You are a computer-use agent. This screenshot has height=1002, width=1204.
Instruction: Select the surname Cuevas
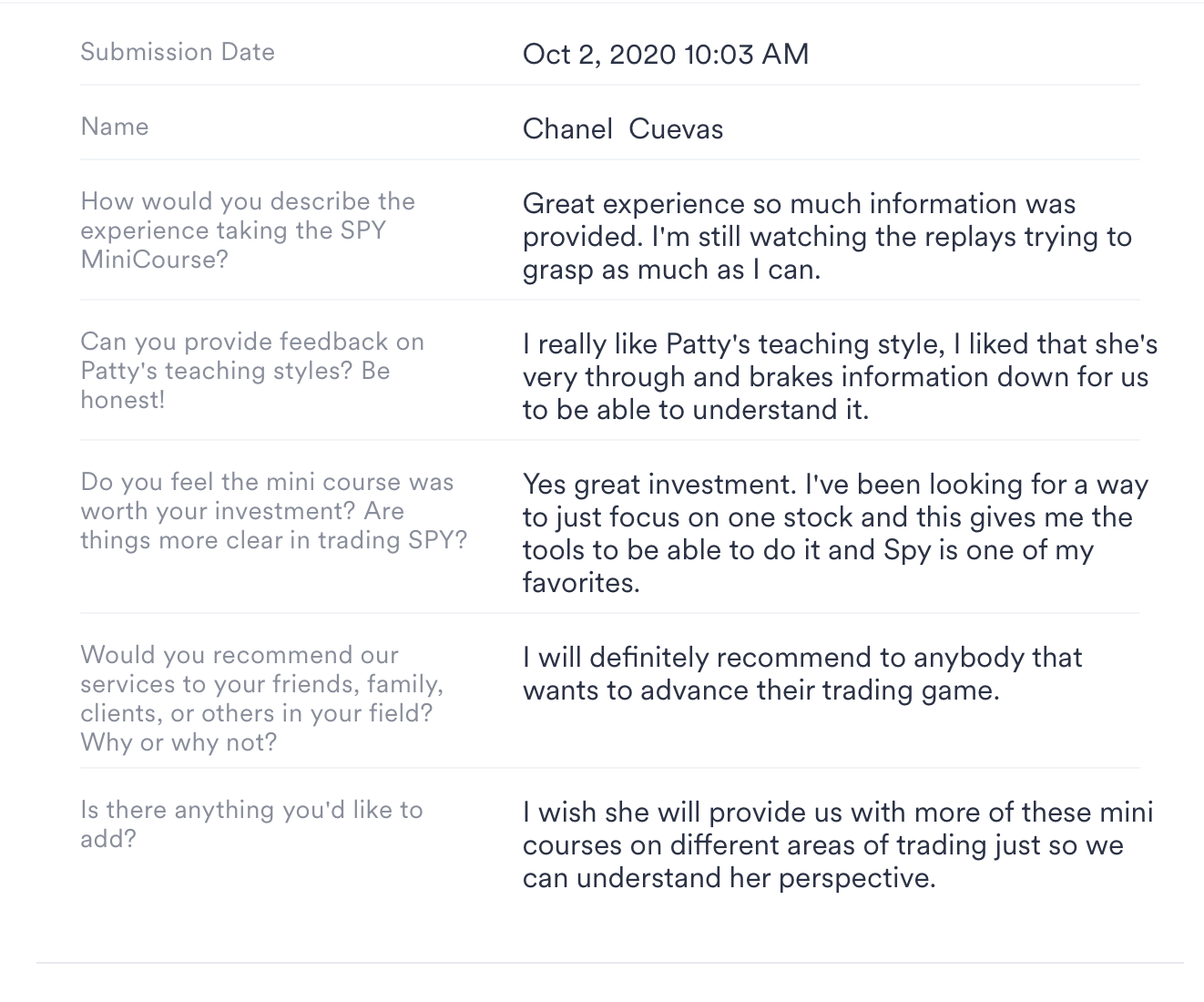(x=676, y=128)
